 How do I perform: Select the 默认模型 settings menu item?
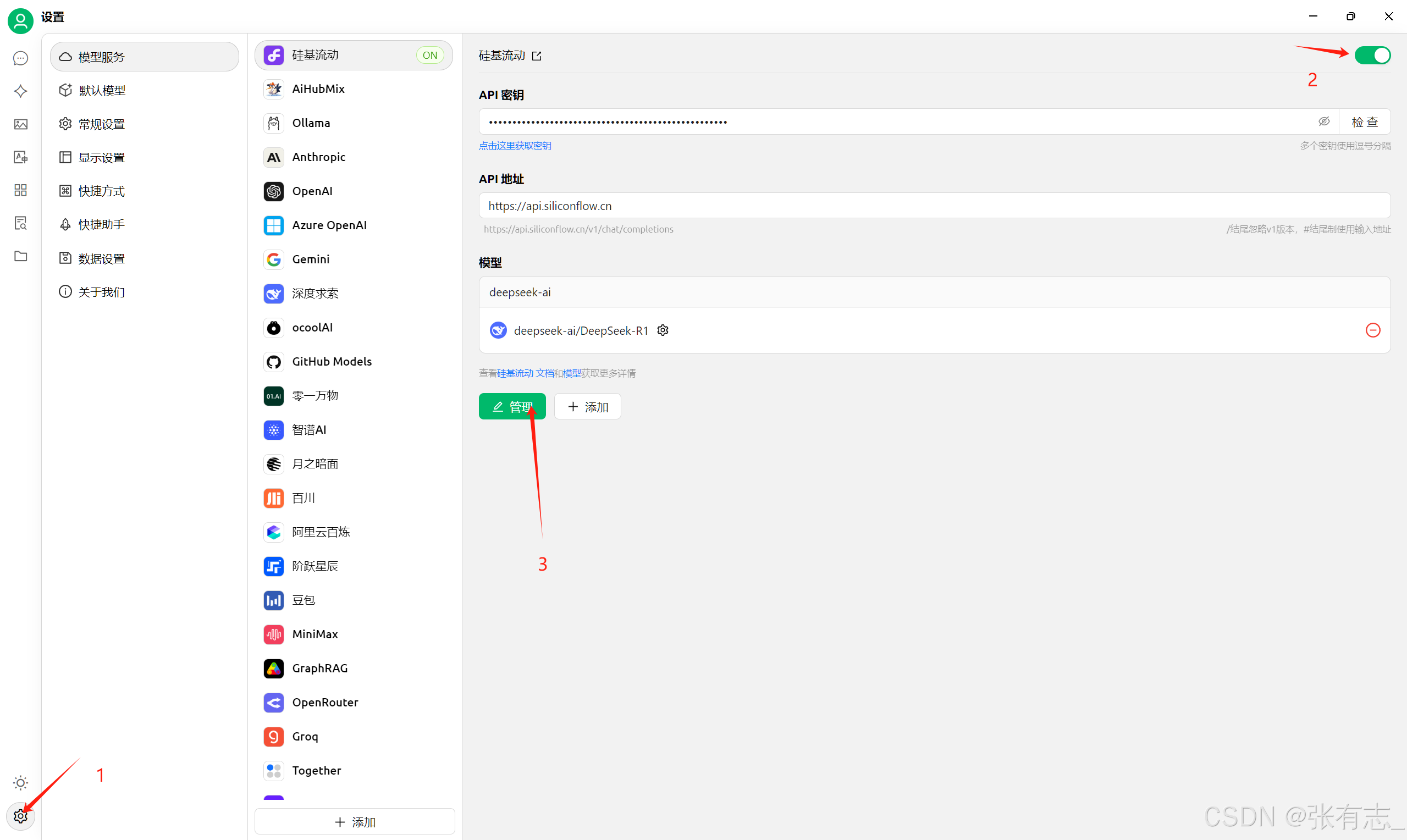click(x=102, y=91)
